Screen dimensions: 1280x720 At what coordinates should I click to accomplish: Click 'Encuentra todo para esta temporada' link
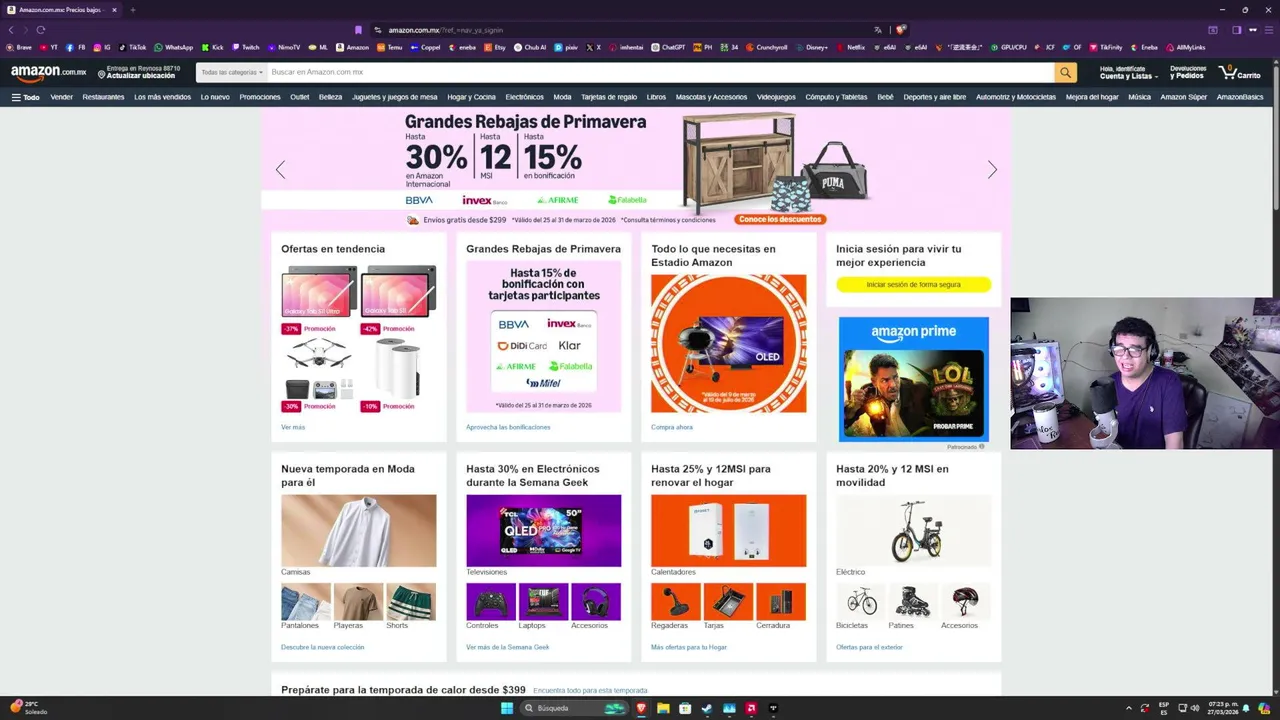tap(590, 690)
